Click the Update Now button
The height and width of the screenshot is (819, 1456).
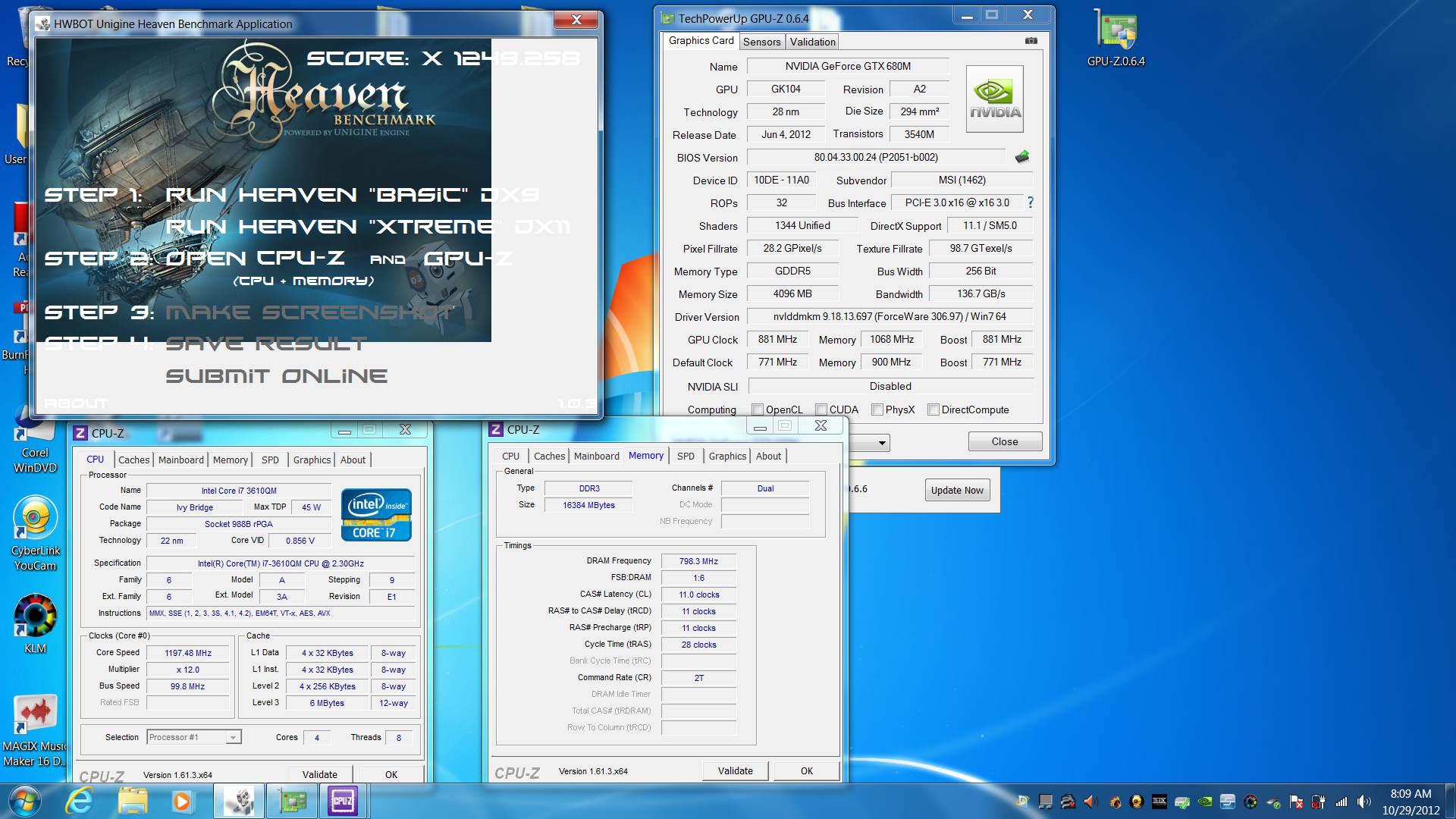point(957,490)
